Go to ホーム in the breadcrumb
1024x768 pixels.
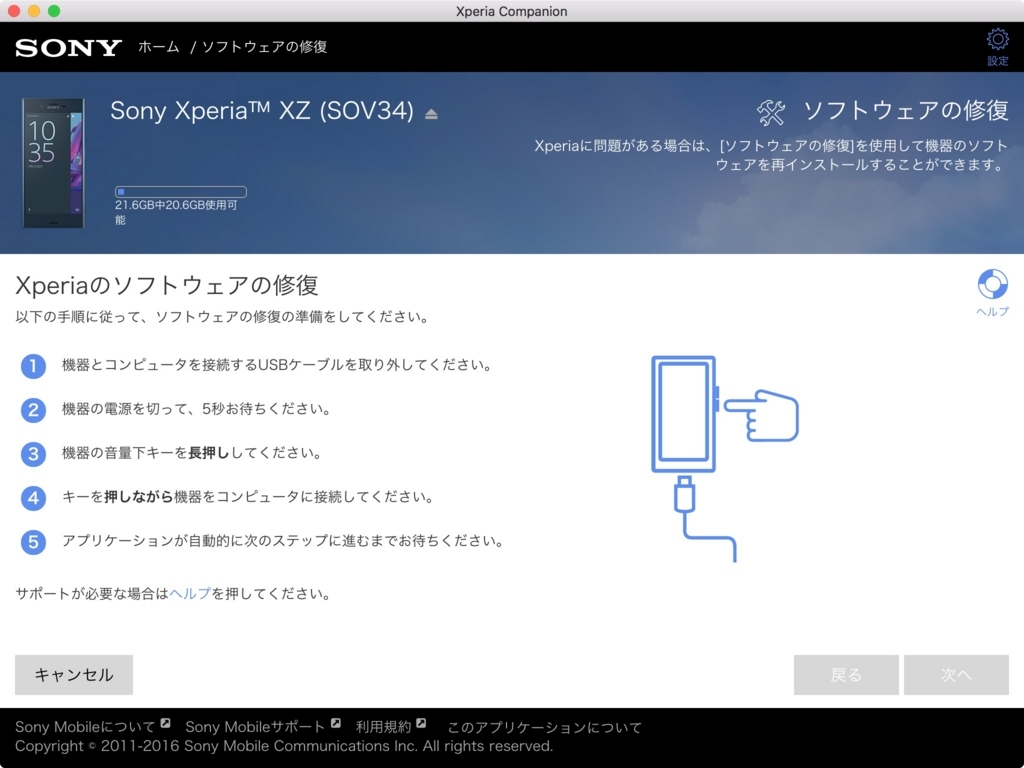159,47
